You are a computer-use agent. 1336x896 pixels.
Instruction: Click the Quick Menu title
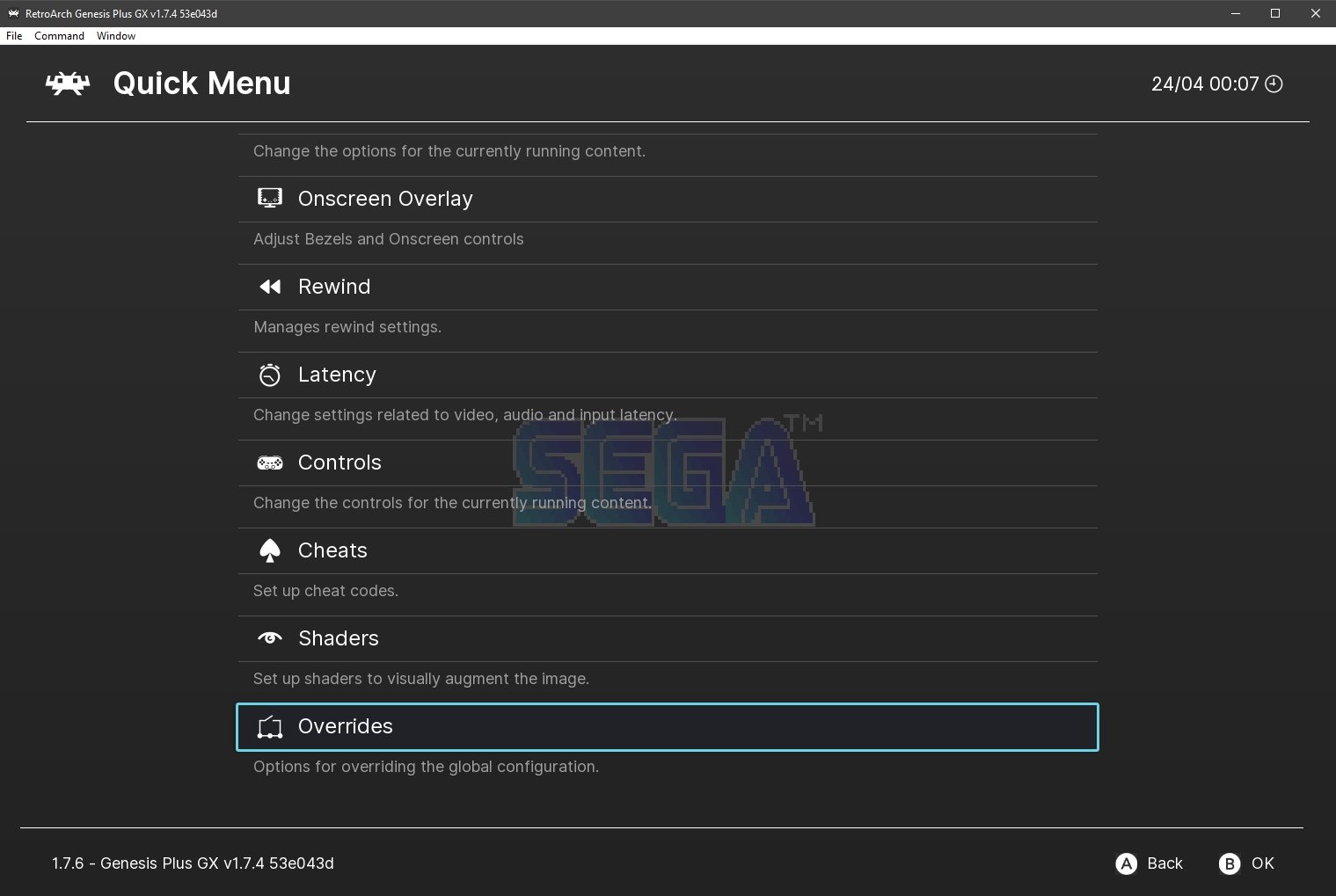click(x=201, y=84)
